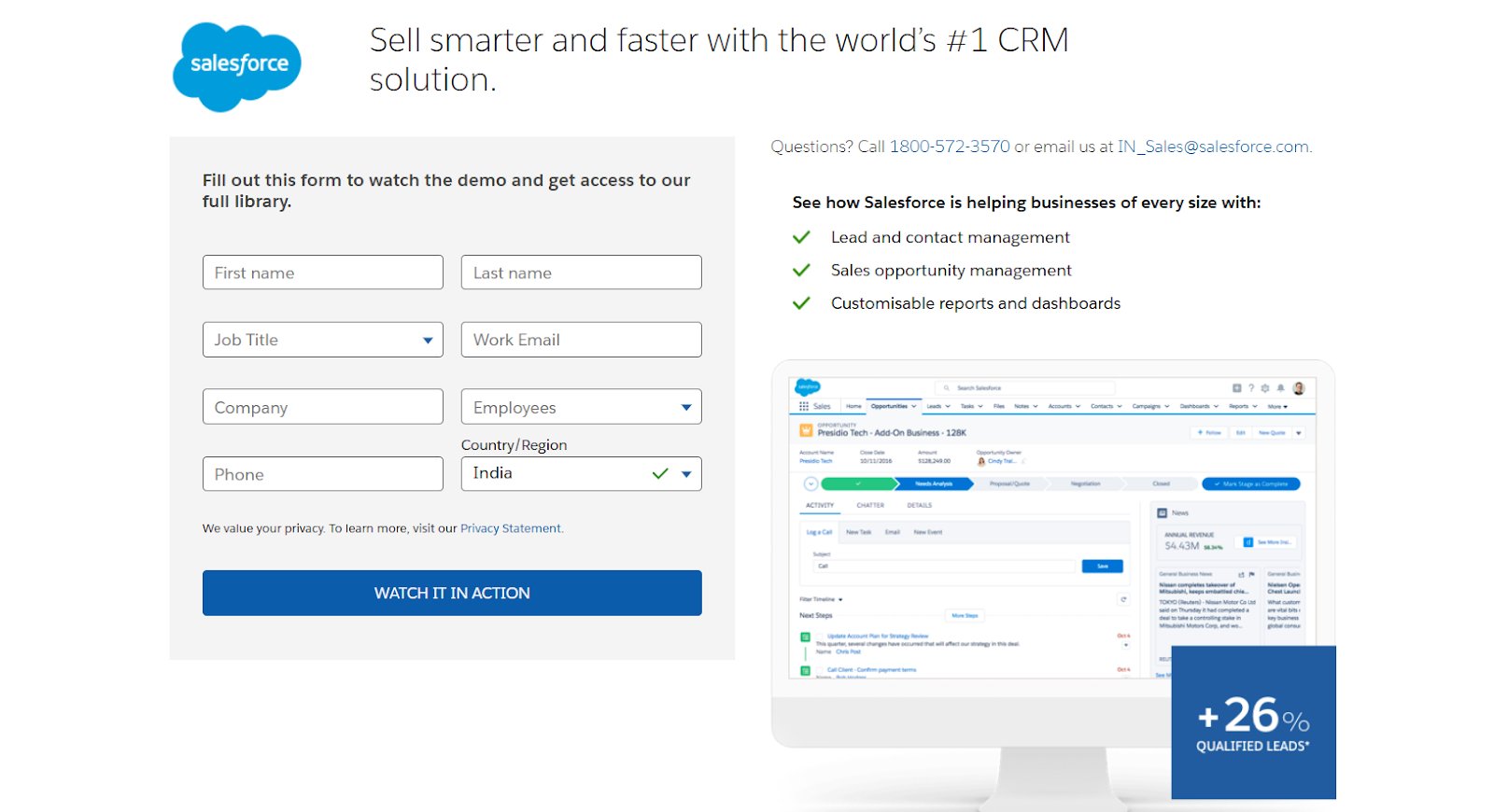This screenshot has height=812, width=1494.
Task: Focus the First name field
Action: (323, 273)
